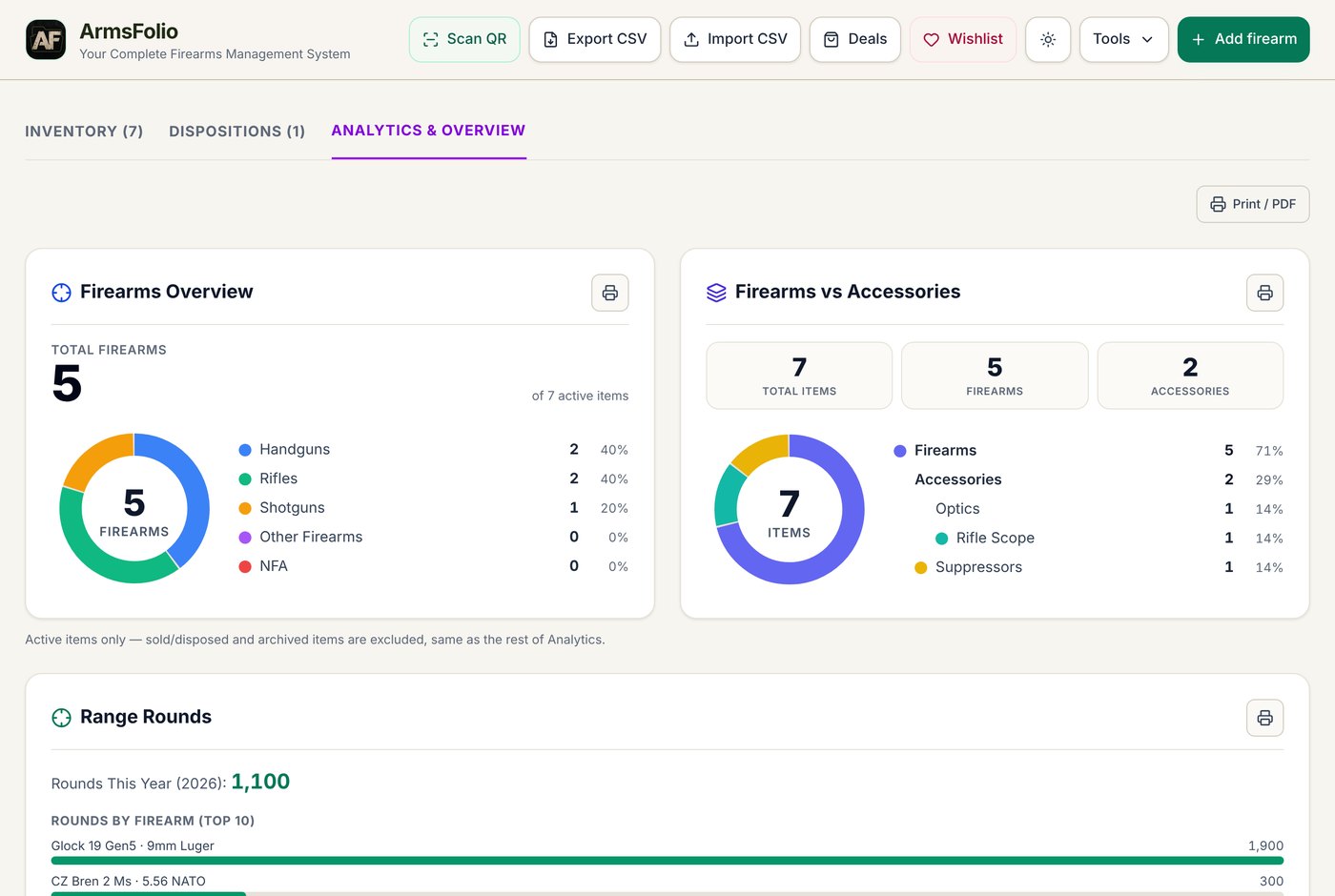Switch to the Inventory (7) tab
Viewport: 1335px width, 896px height.
84,132
